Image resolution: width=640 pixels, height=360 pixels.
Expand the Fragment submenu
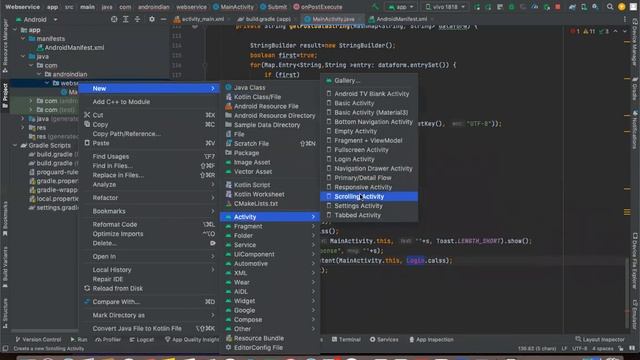point(270,226)
